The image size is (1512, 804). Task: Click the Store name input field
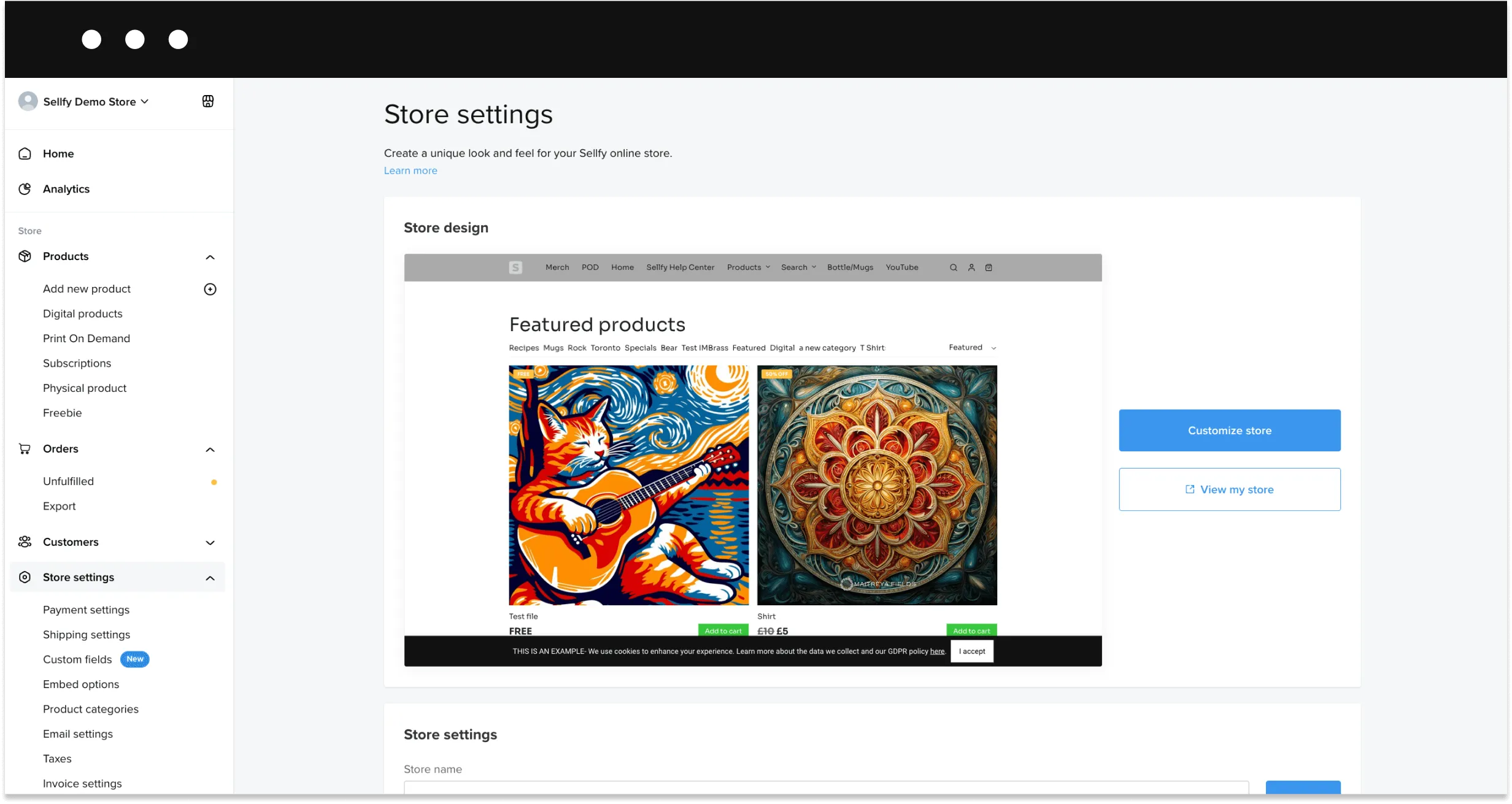(826, 787)
